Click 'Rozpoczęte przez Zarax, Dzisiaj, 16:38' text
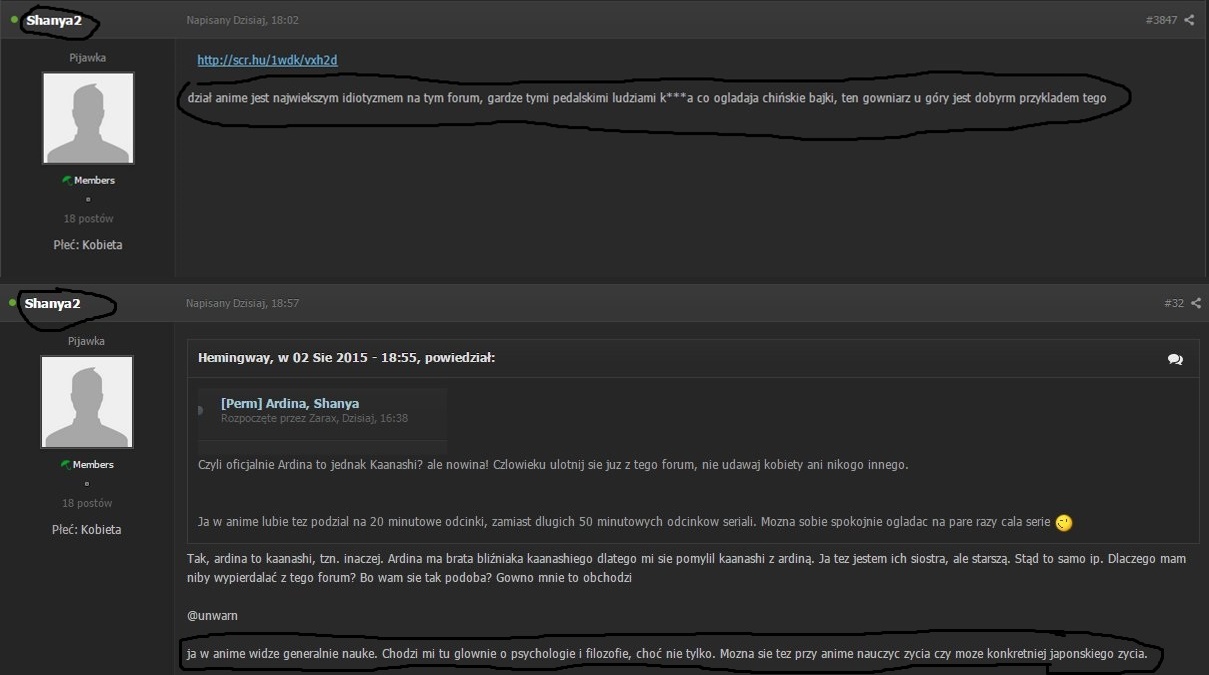This screenshot has height=675, width=1209. [314, 418]
